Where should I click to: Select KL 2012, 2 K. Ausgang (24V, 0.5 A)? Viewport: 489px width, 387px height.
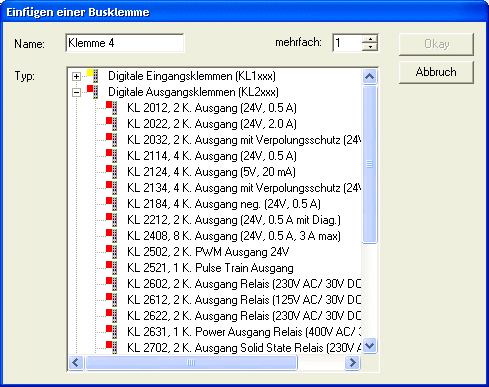coord(212,108)
